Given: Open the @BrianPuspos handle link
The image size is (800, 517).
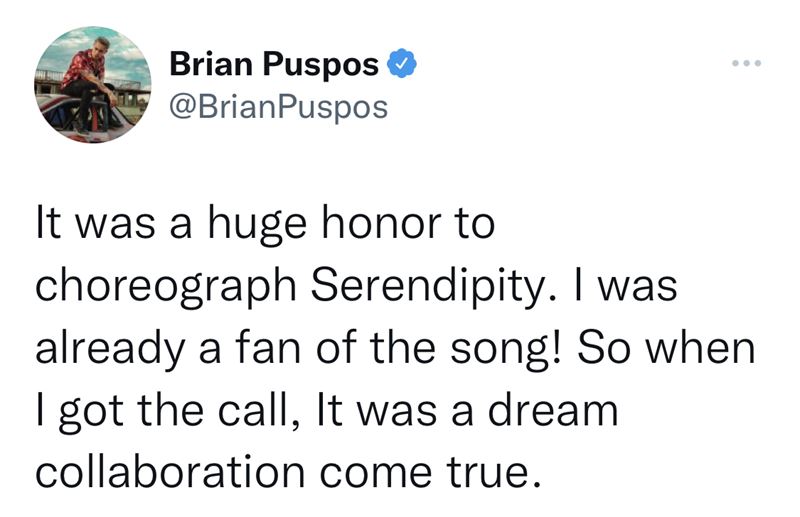Looking at the screenshot, I should tap(278, 108).
